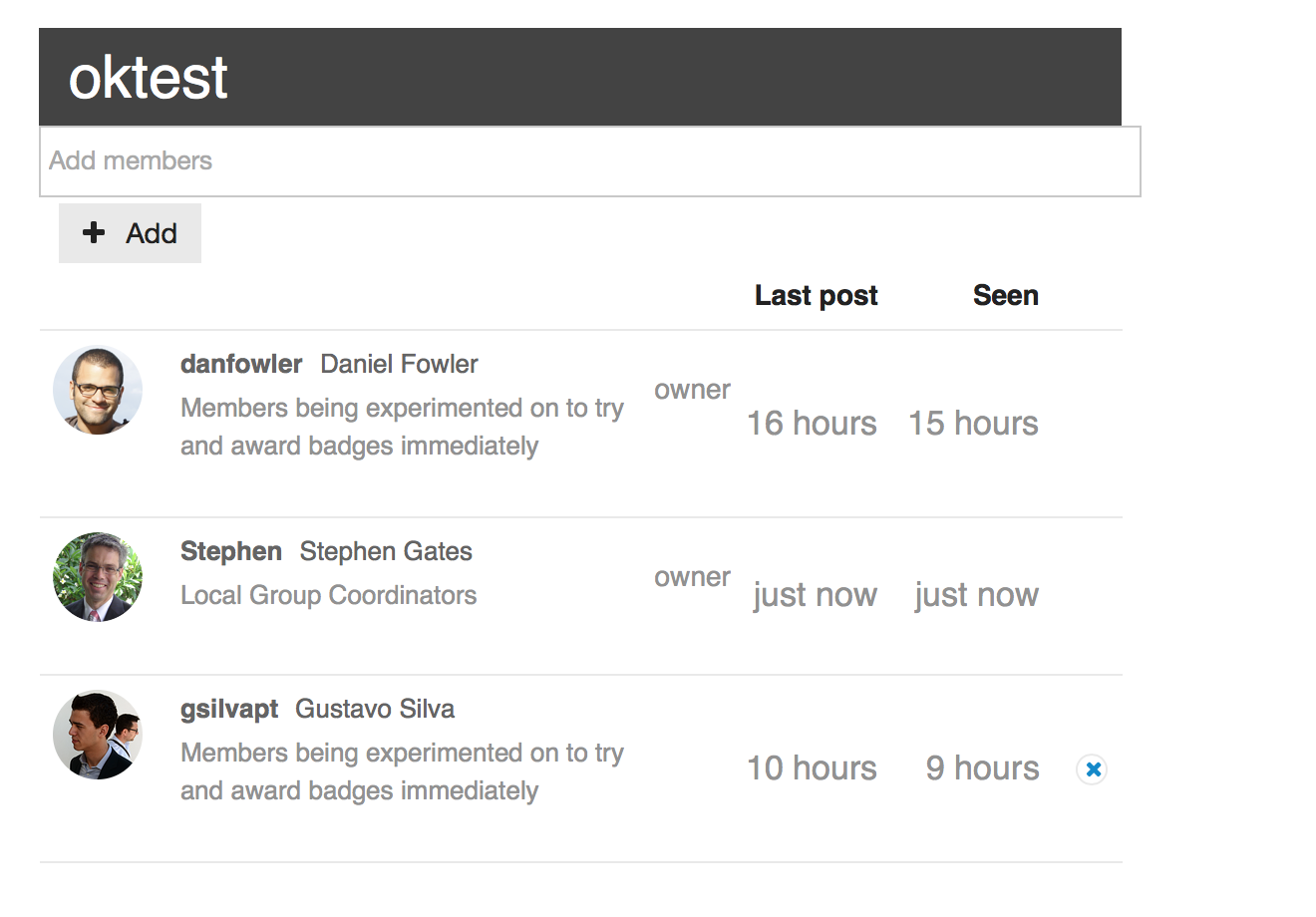Sort by Last post column header
1316x917 pixels.
pyautogui.click(x=816, y=296)
